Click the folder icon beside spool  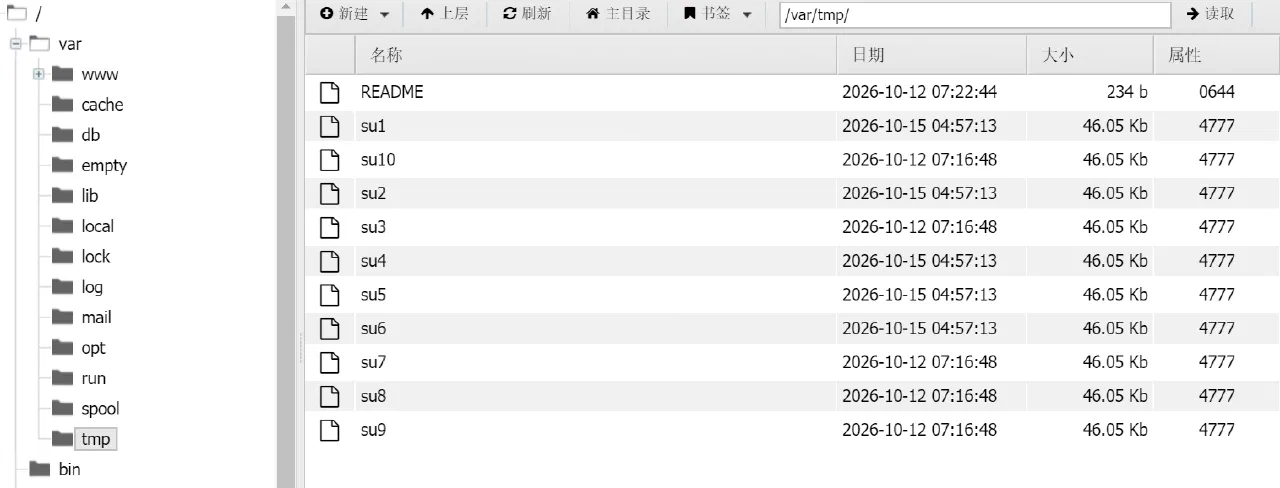coord(63,408)
